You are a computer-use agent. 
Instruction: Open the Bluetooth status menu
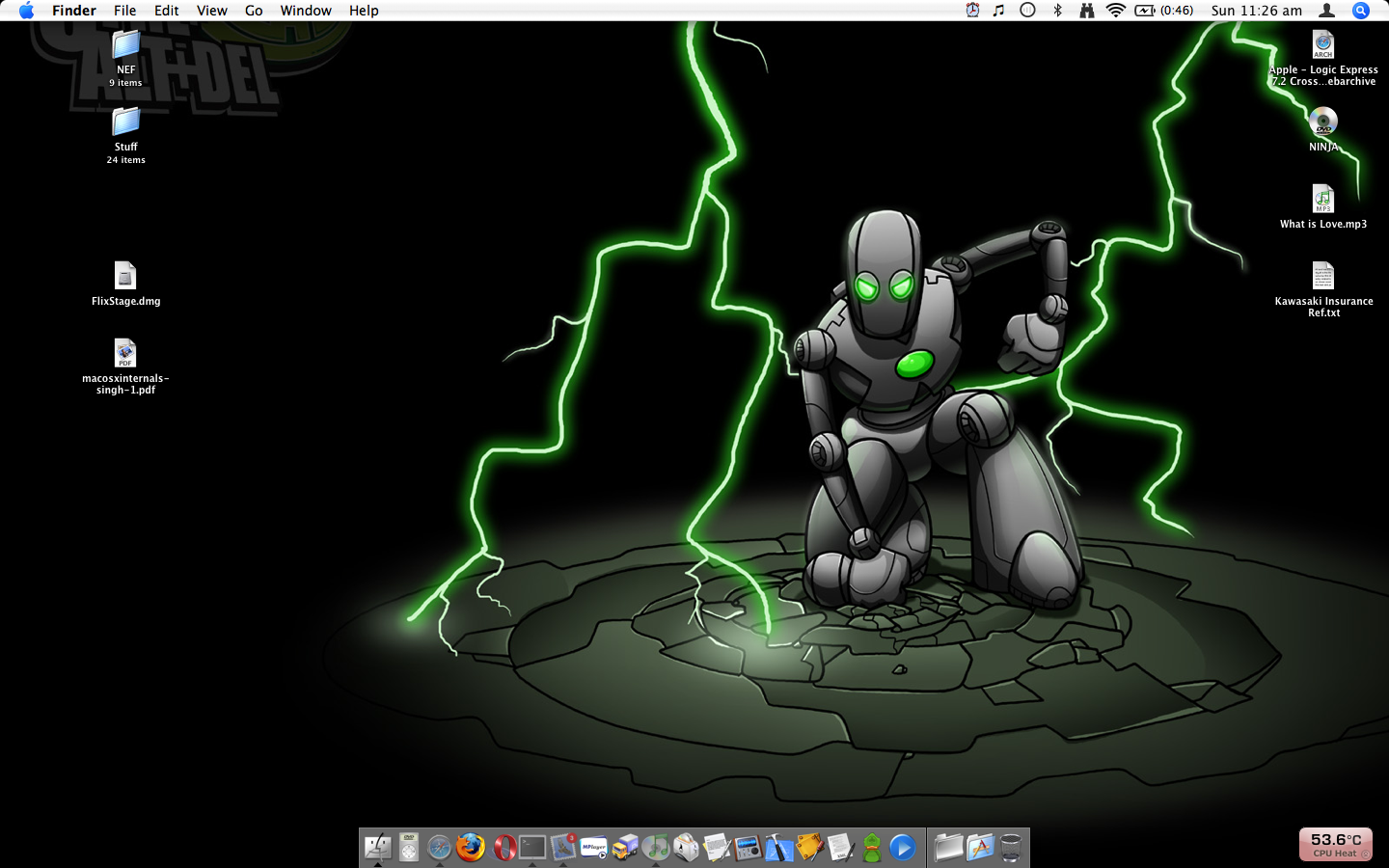1057,11
